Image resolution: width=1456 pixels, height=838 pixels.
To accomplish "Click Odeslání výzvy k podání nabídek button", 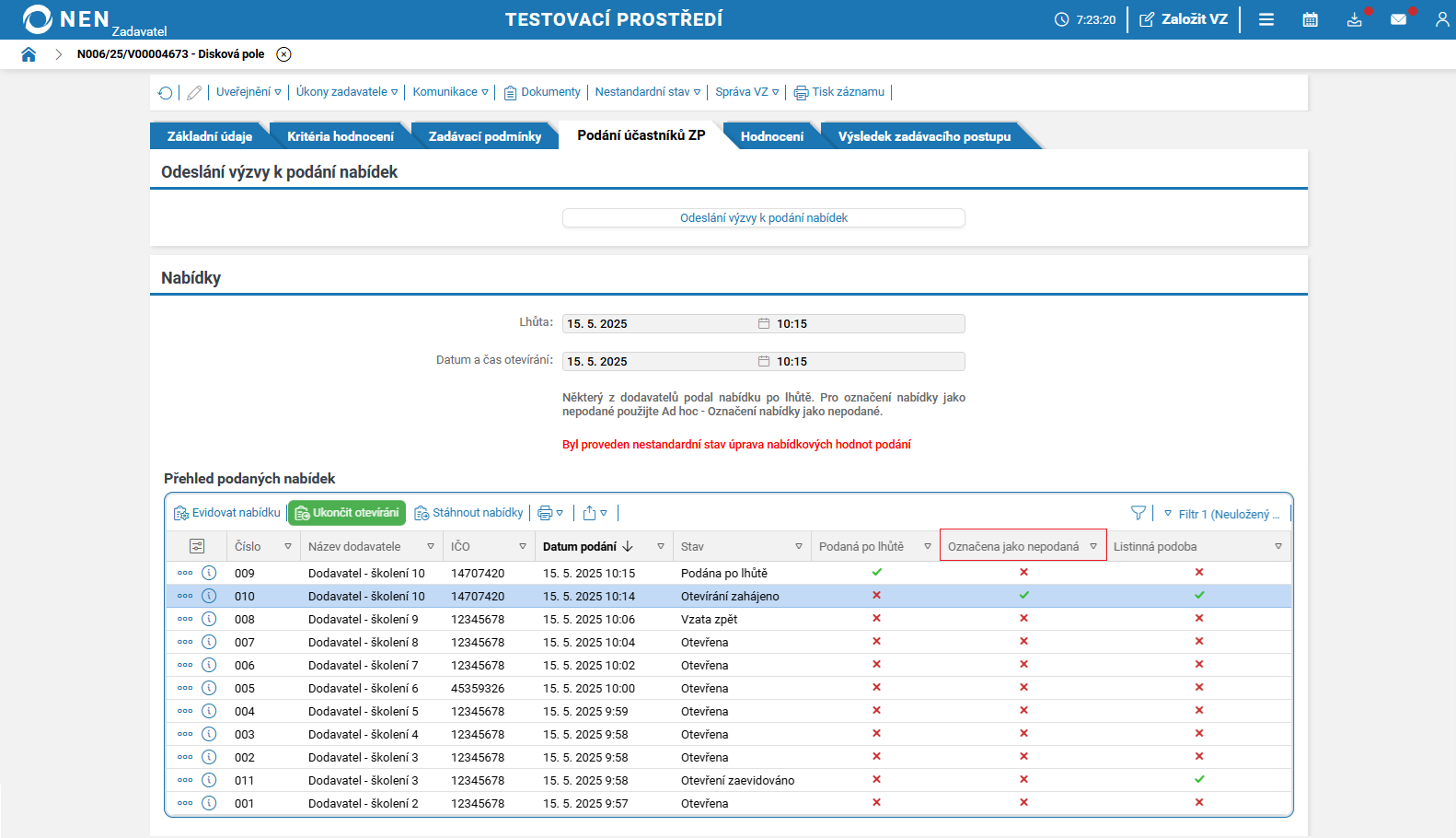I will coord(763,218).
